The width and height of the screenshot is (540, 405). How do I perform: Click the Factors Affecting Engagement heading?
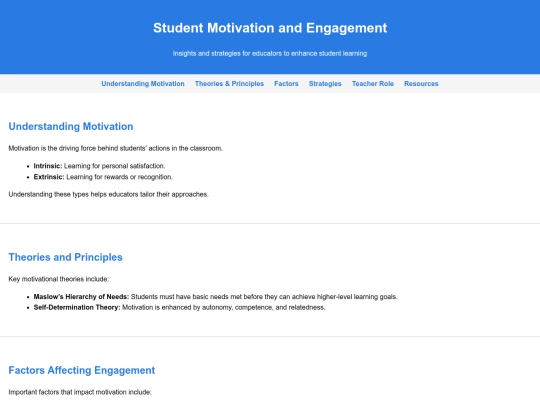click(82, 370)
